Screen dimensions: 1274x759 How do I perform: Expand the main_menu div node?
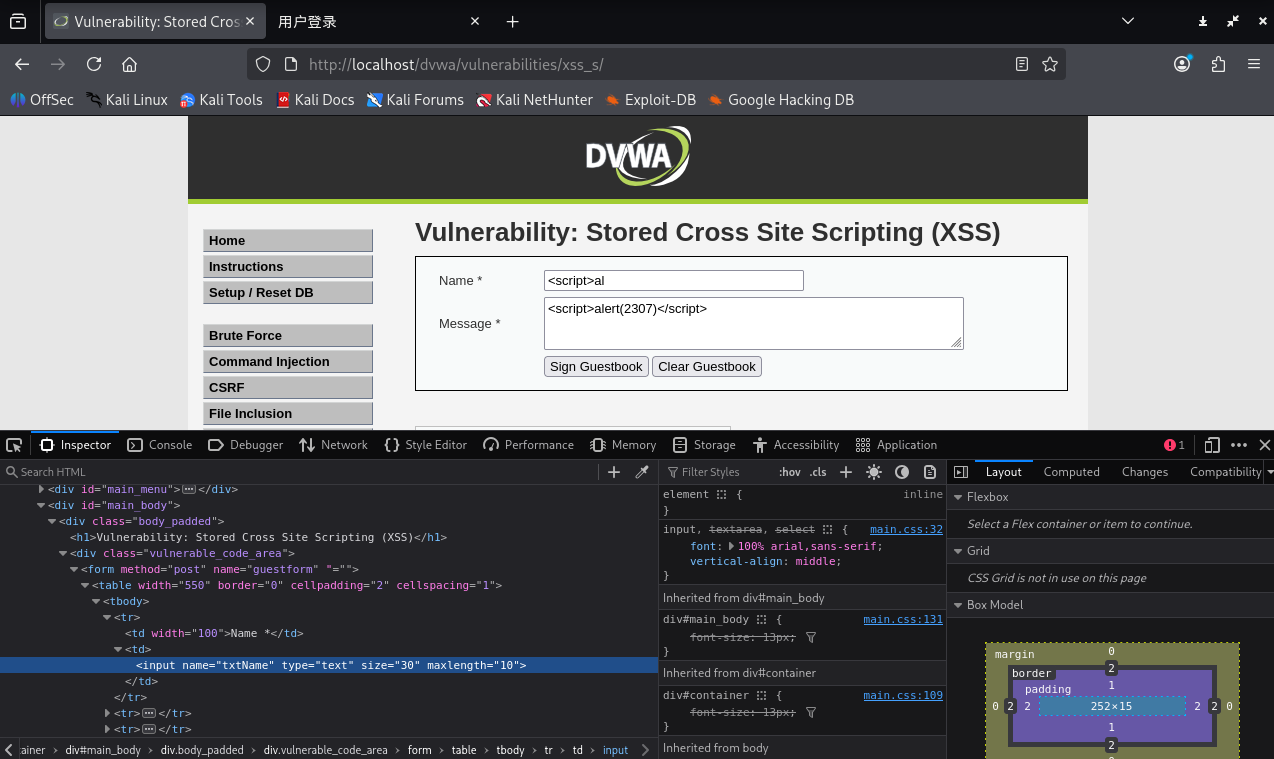coord(41,489)
